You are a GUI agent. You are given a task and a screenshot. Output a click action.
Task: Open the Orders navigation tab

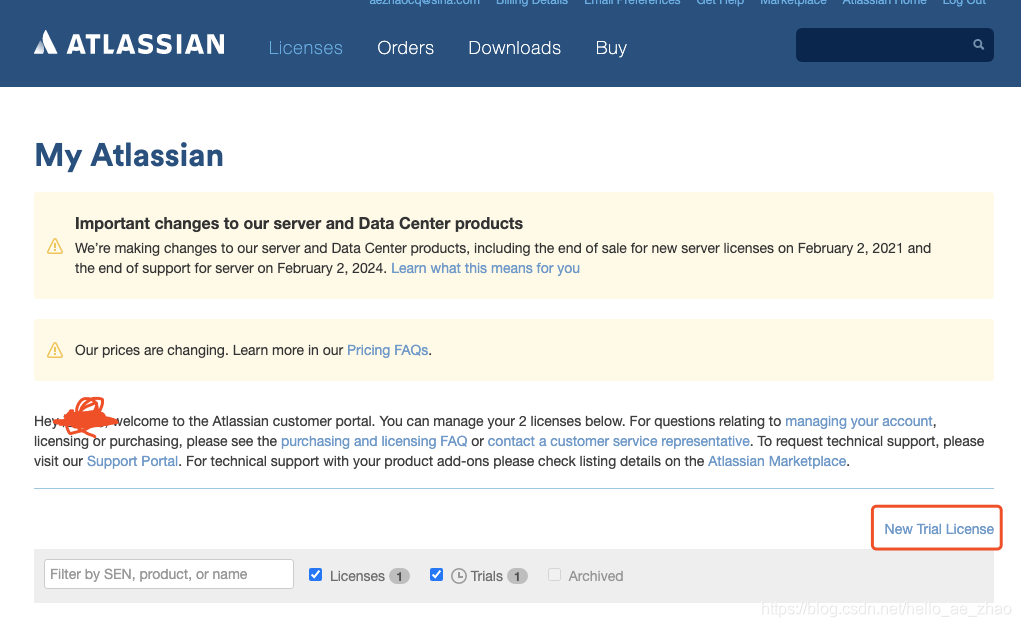(405, 48)
